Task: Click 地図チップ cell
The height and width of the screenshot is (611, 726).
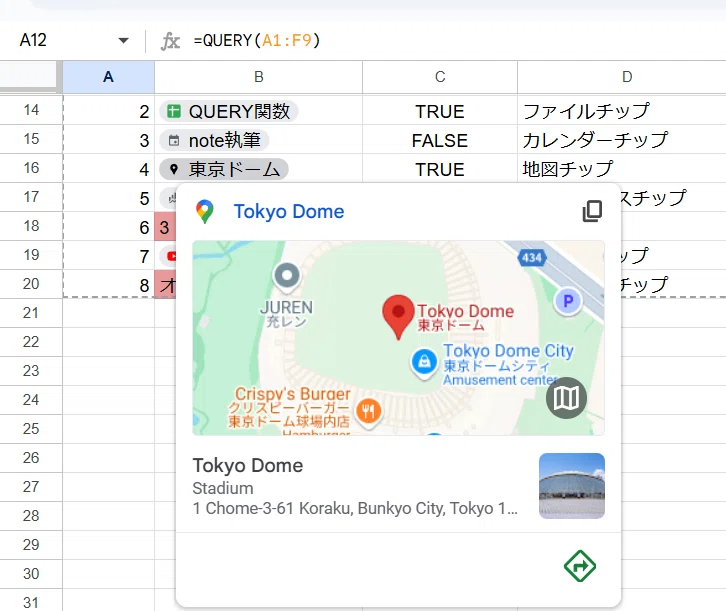Action: pos(622,169)
